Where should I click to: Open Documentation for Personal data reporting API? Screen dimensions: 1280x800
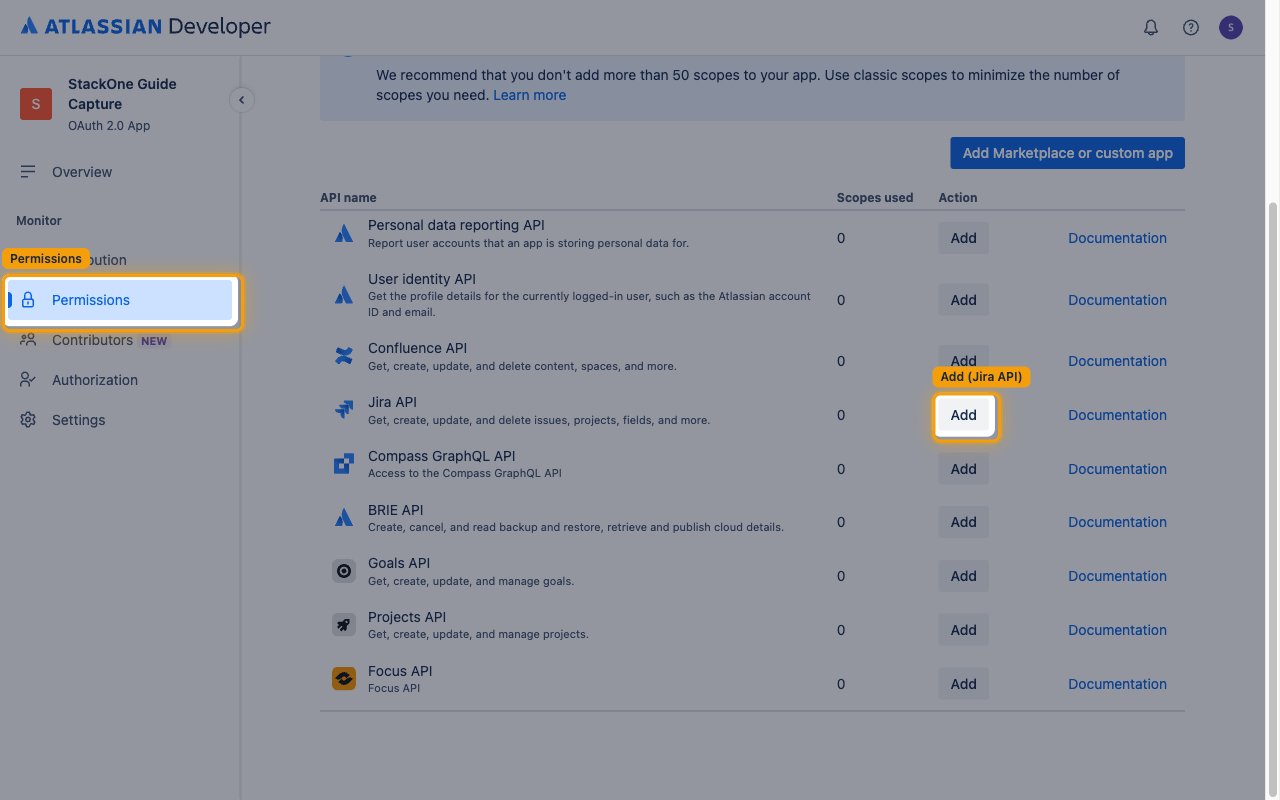(x=1117, y=238)
